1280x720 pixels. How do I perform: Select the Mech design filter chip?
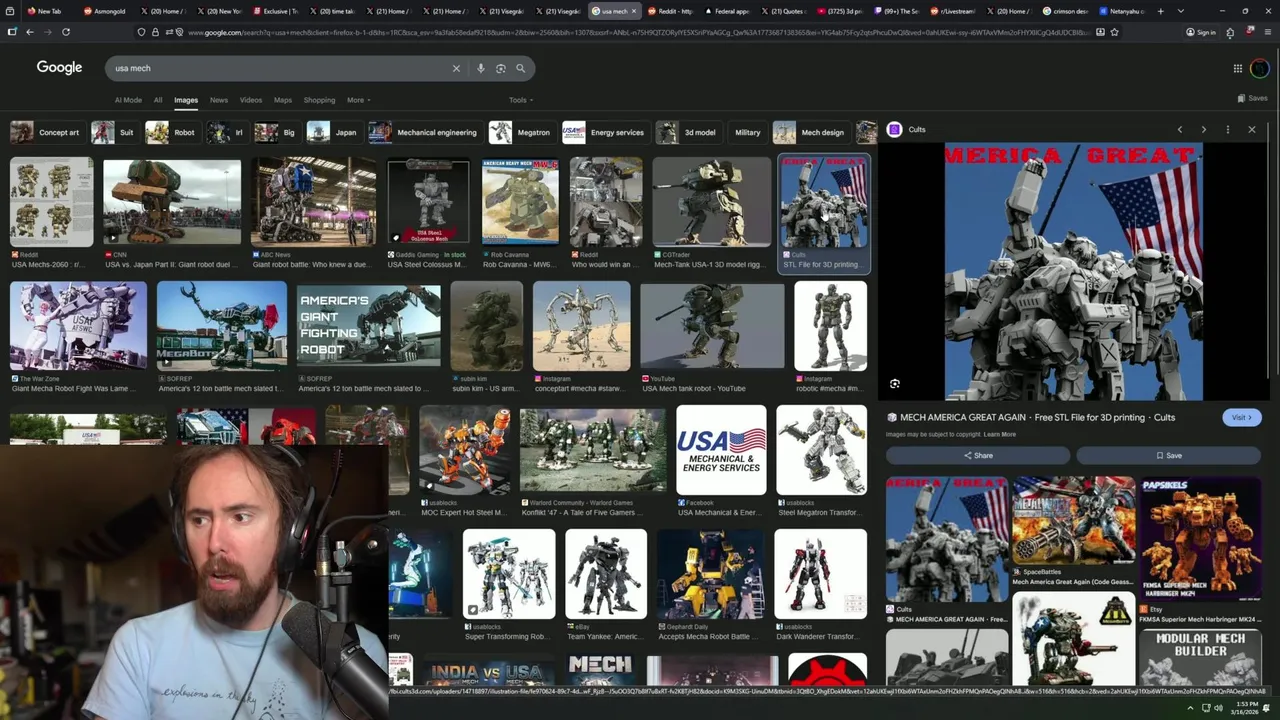[811, 132]
